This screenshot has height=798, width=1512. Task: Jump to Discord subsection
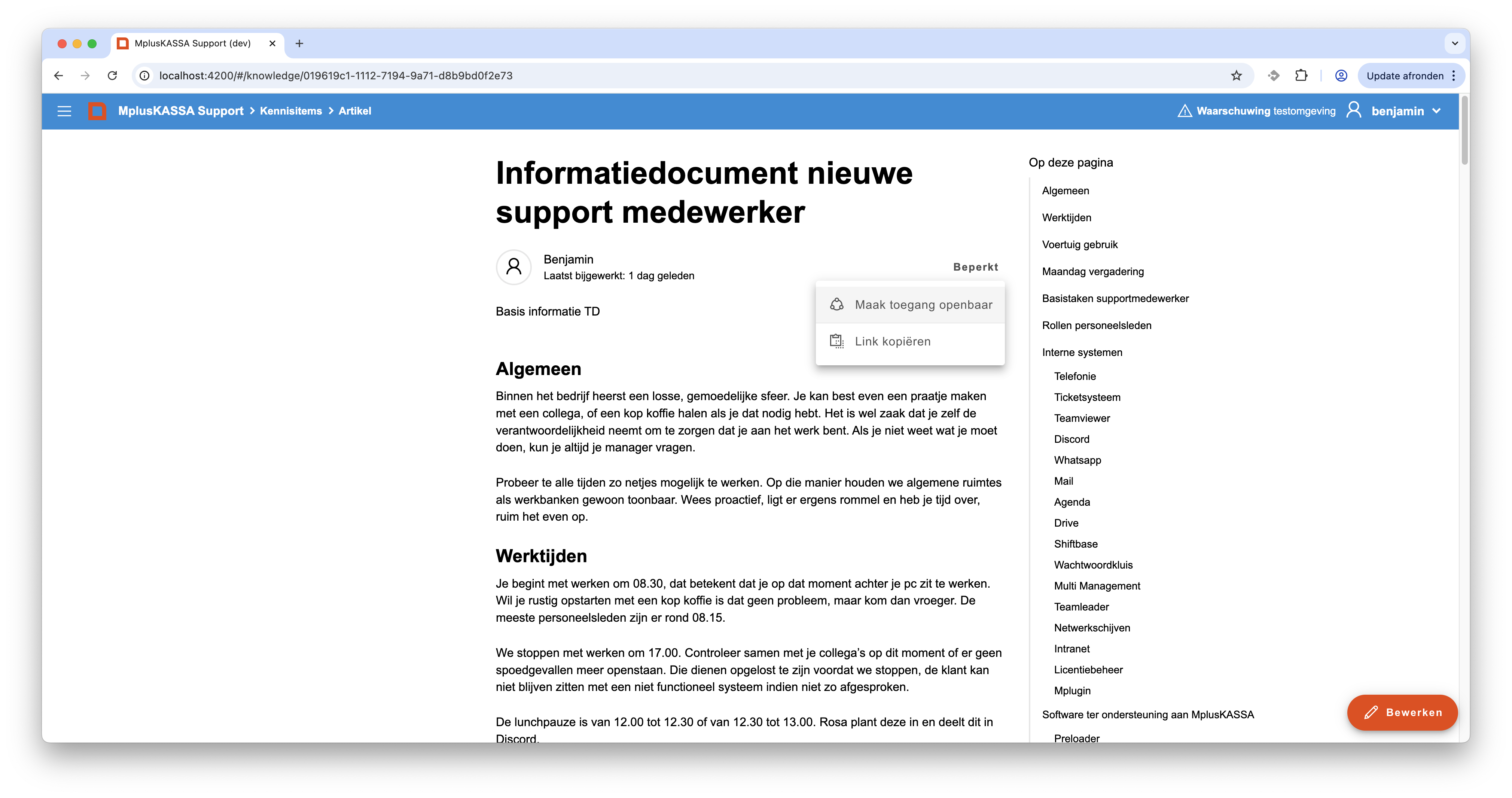click(1071, 439)
